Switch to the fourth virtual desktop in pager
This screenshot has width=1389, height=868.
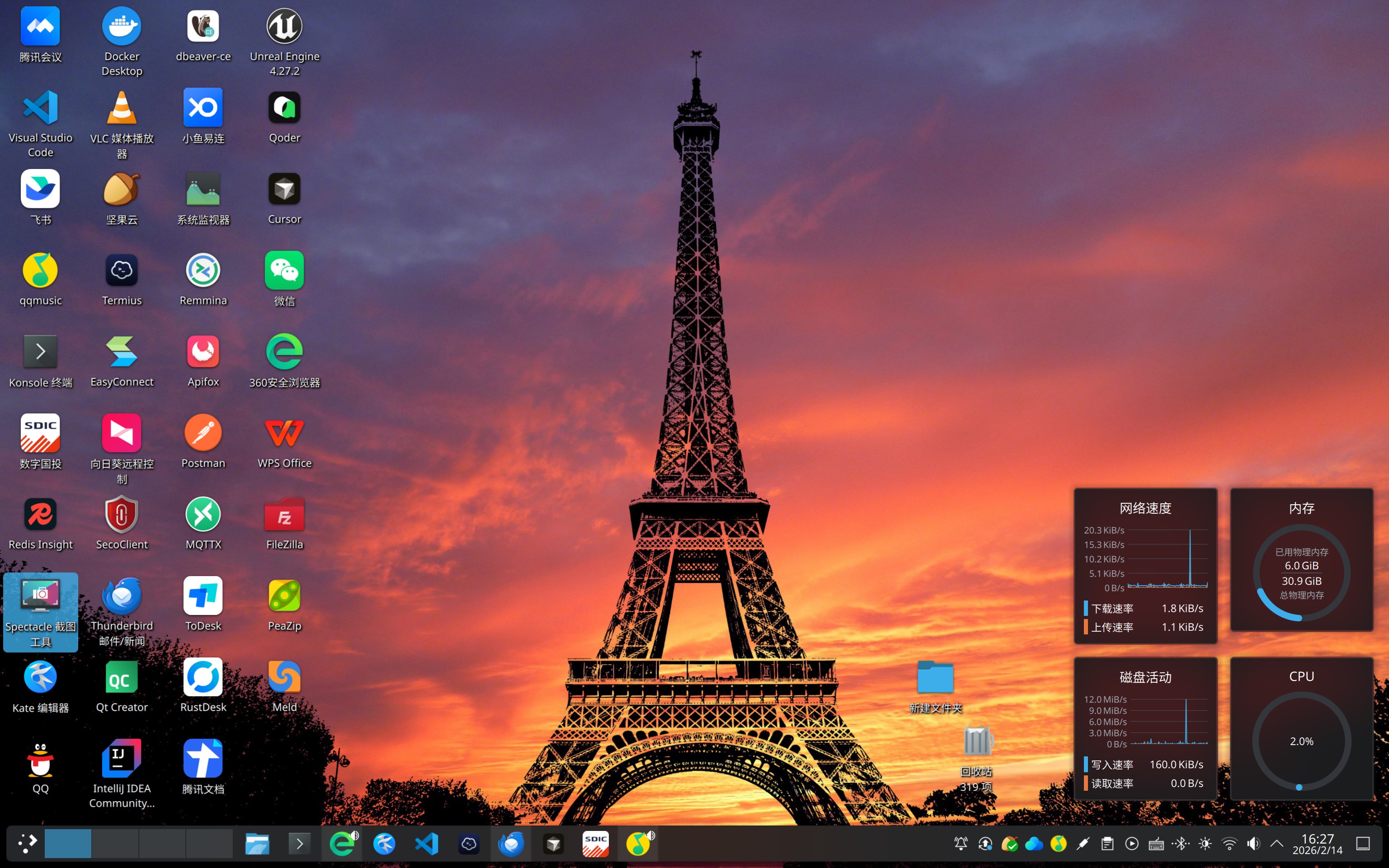(209, 843)
